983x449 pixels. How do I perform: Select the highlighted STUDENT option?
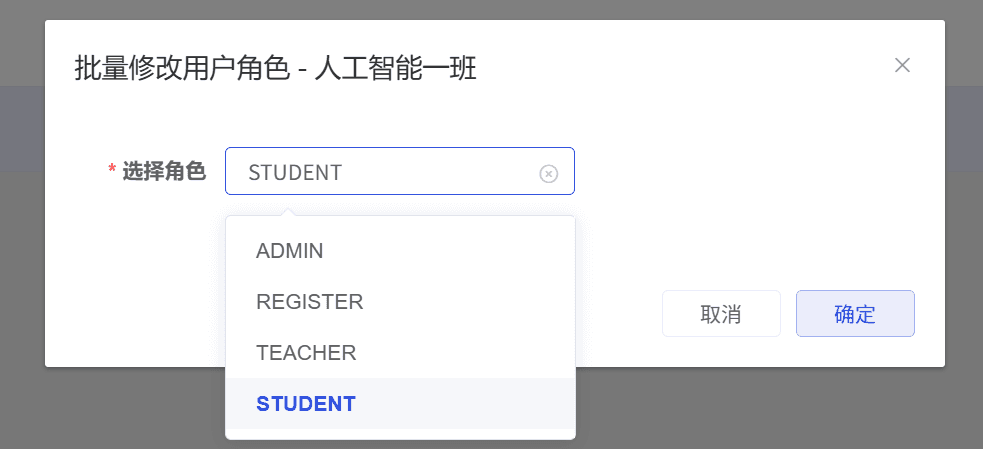[x=306, y=404]
